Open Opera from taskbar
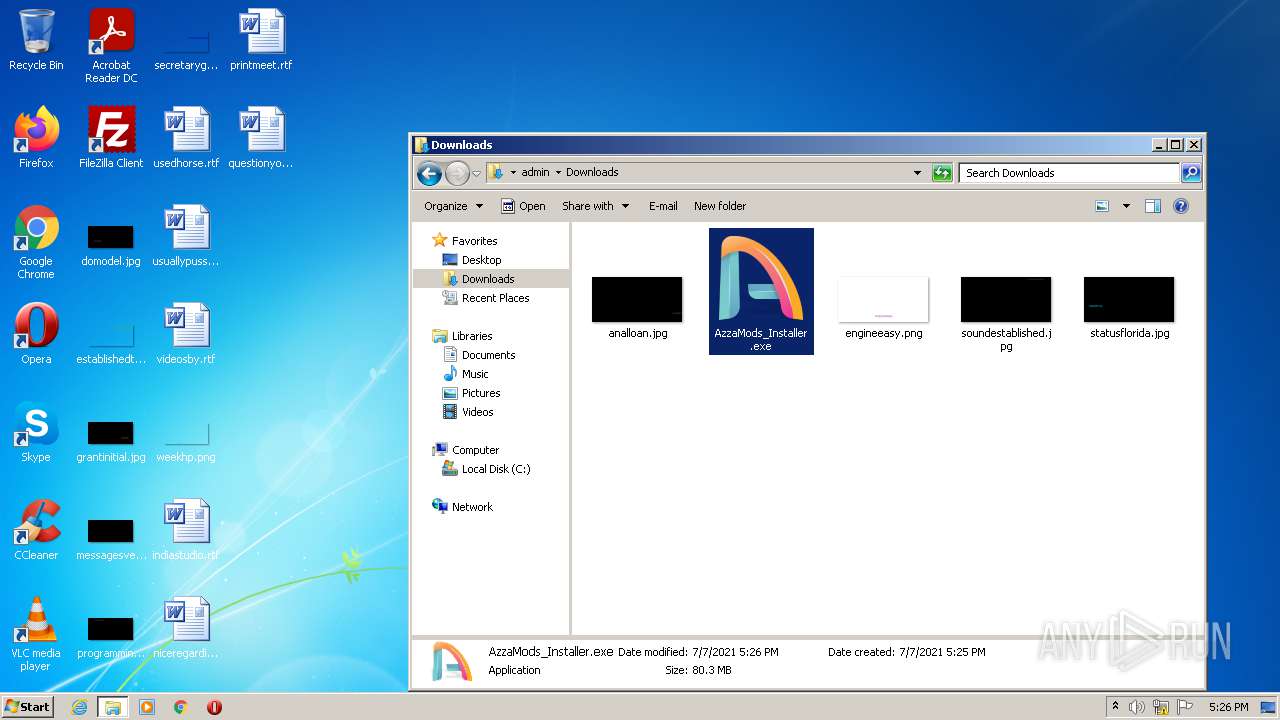This screenshot has width=1280, height=720. [x=214, y=707]
